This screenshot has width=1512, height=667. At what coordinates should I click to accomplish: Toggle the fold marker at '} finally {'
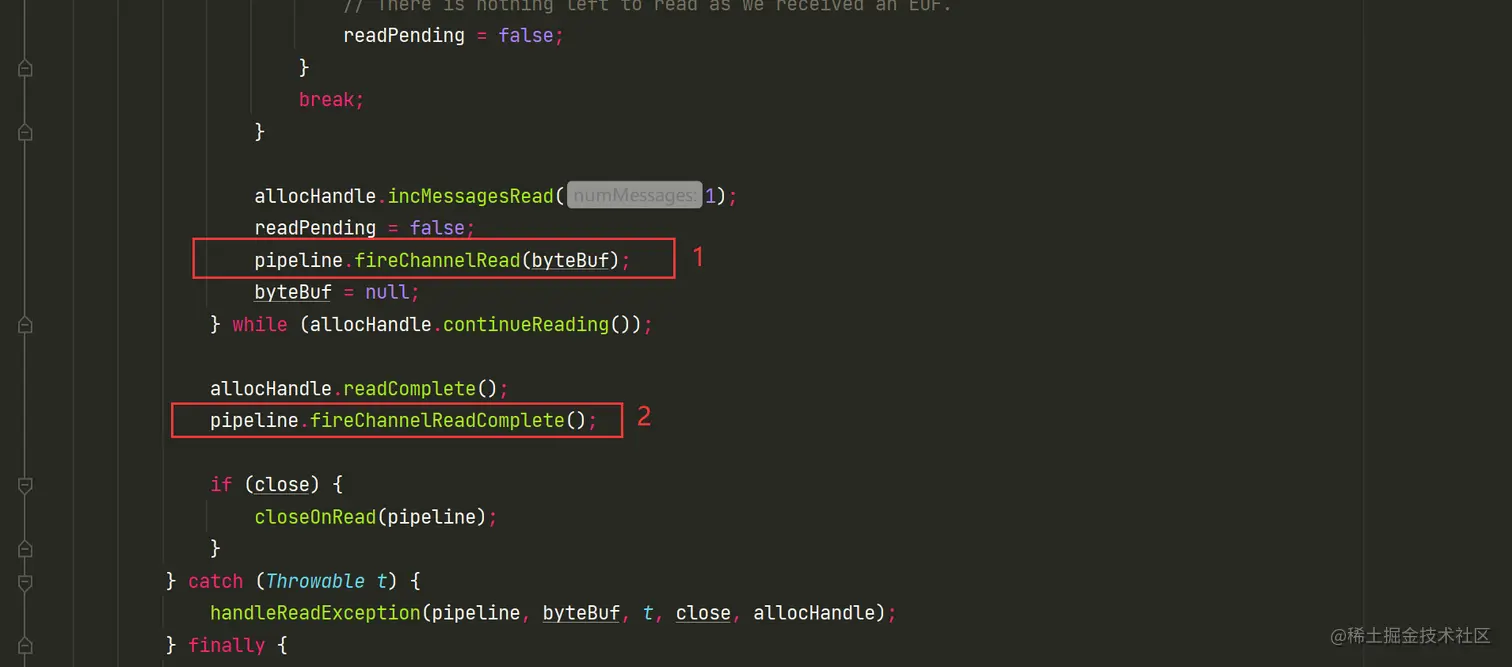tap(25, 645)
